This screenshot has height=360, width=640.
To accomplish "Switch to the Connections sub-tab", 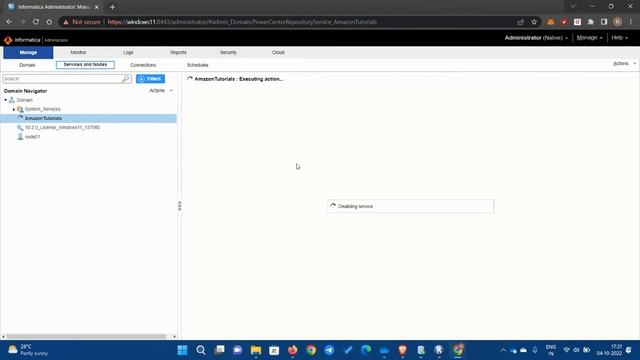I will click(x=143, y=65).
